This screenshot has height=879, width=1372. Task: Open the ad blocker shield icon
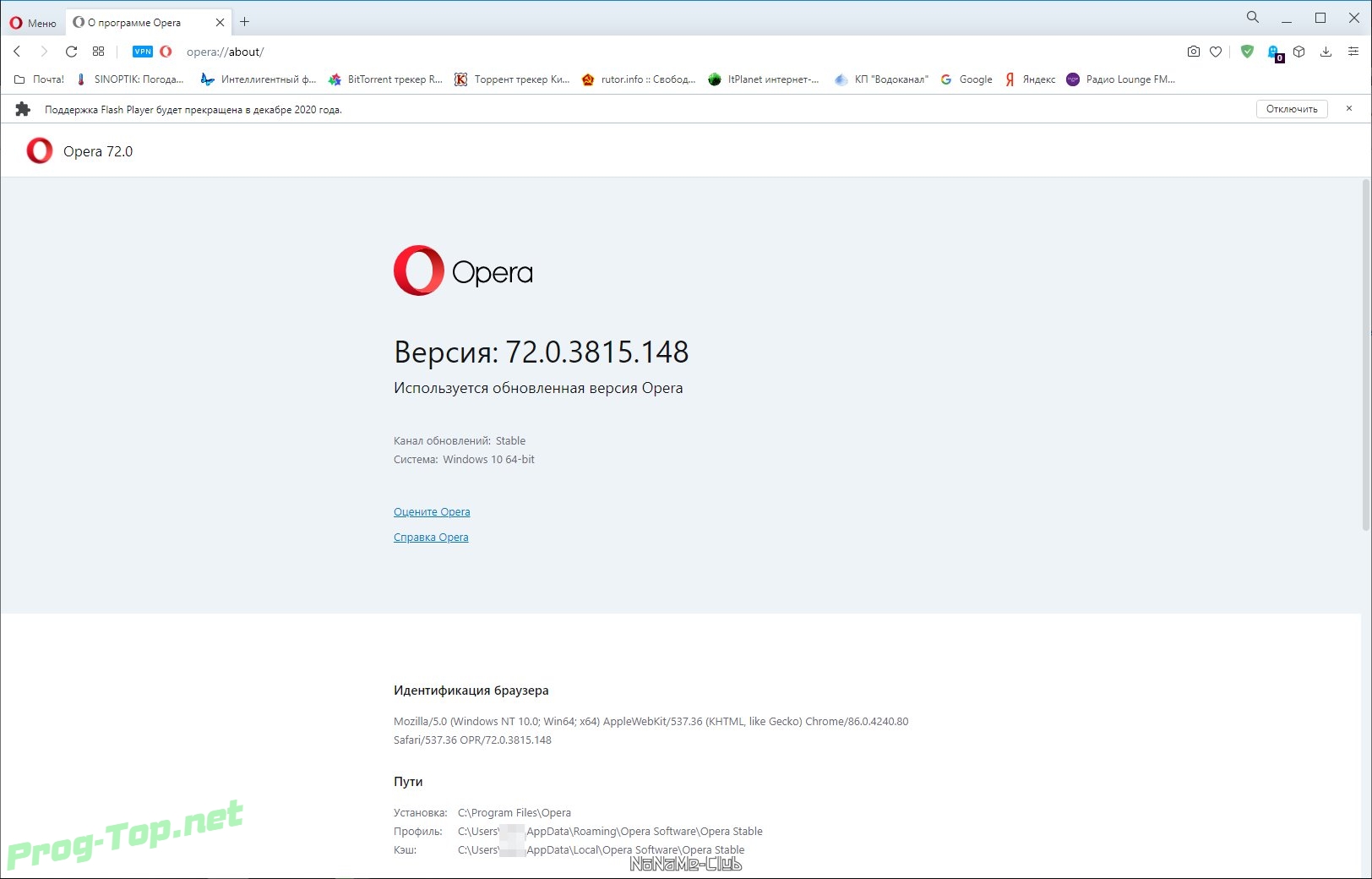(1247, 52)
